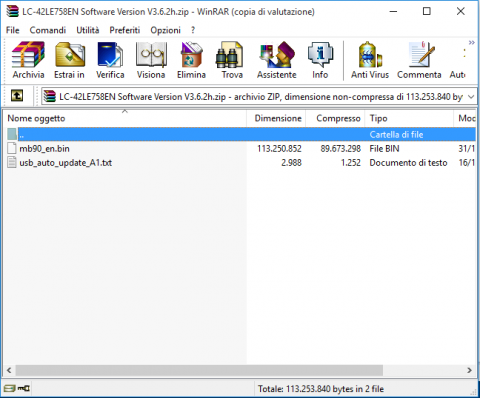Maximize the WinRAR window
The image size is (480, 398).
tap(427, 11)
